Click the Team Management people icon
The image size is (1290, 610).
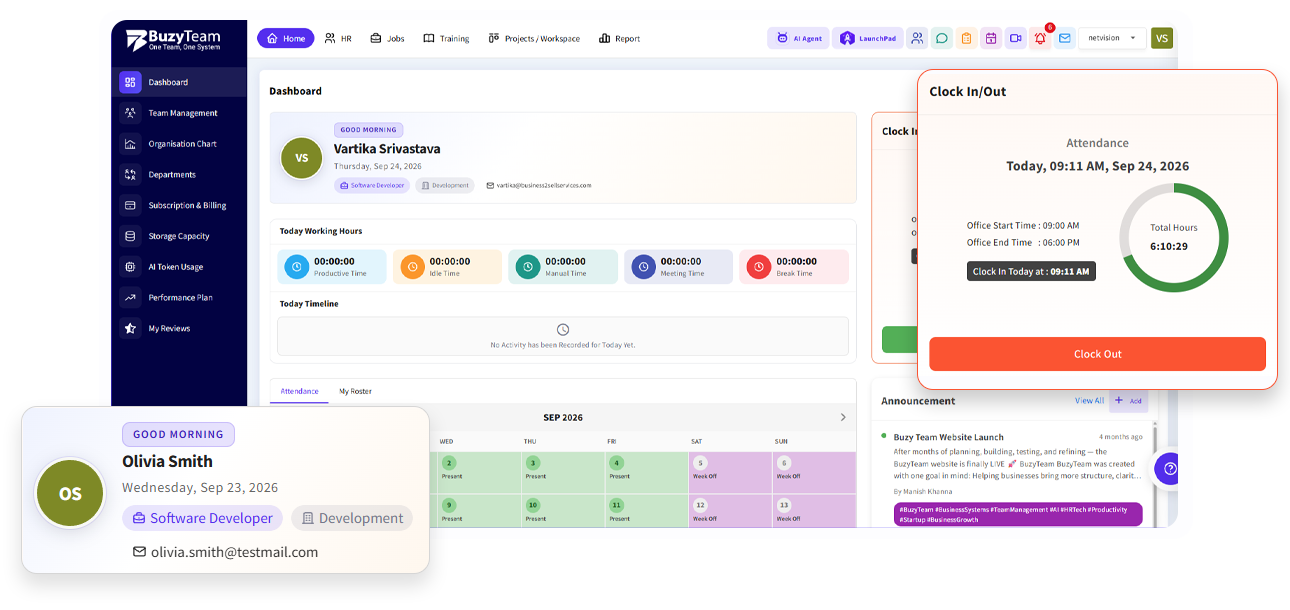tap(129, 113)
